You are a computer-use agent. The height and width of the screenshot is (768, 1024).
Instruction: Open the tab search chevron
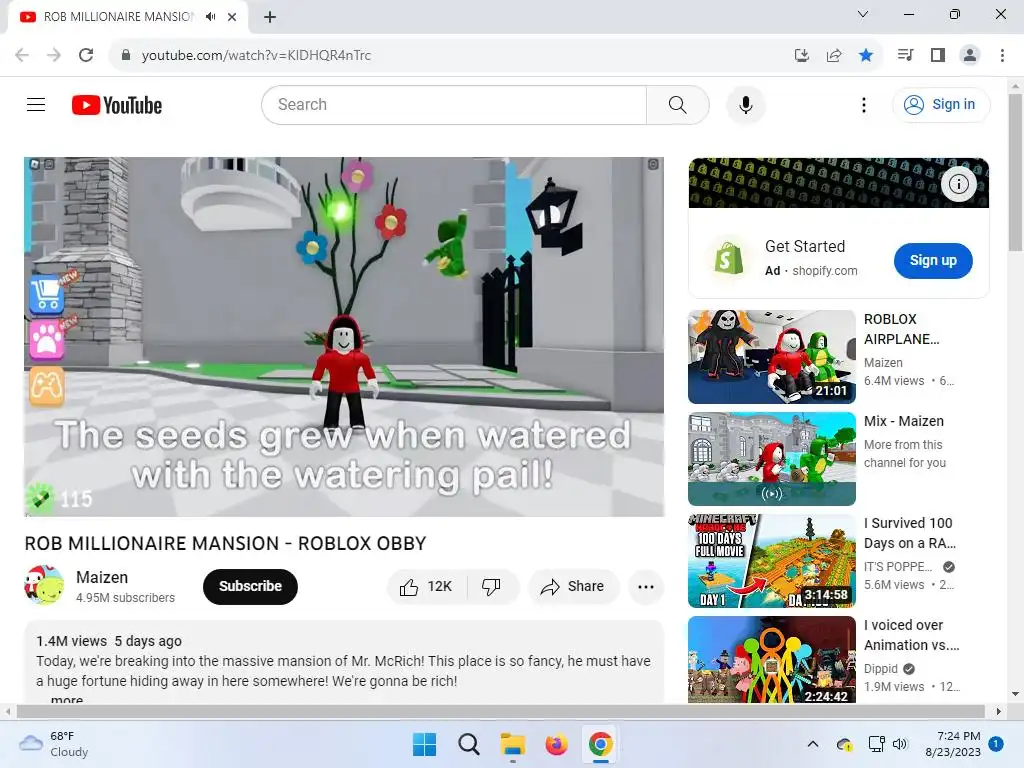(863, 14)
